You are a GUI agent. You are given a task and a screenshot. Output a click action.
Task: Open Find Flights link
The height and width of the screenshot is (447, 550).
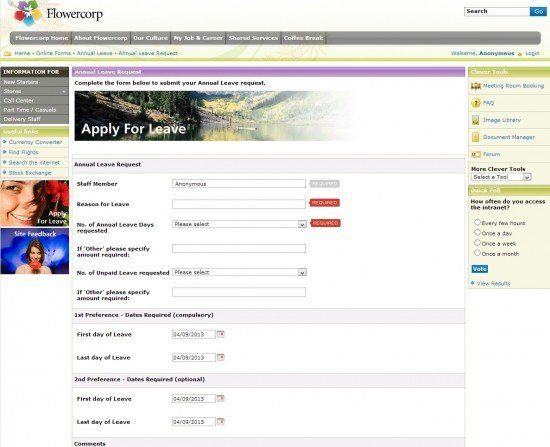(23, 152)
